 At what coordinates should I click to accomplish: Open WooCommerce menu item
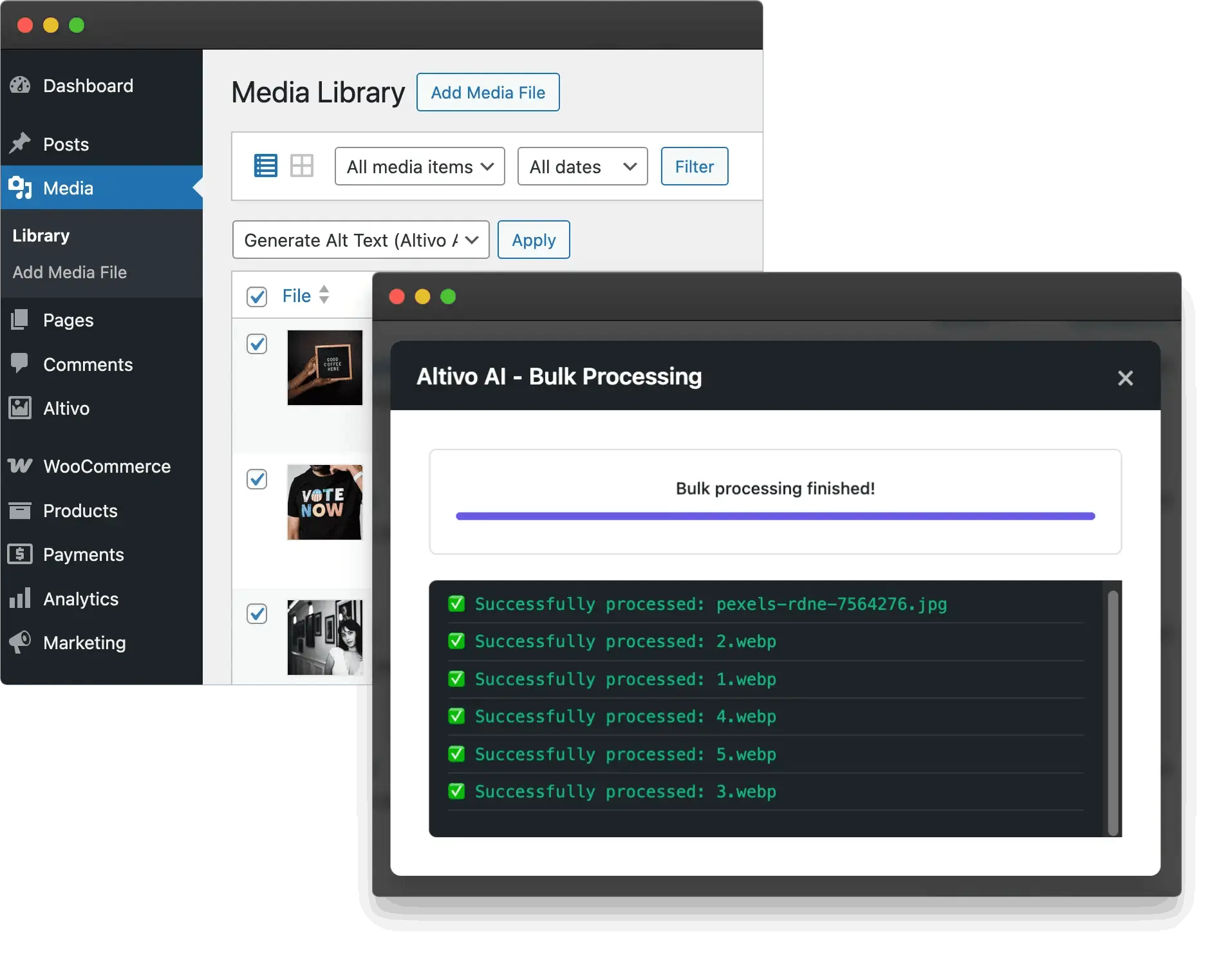point(102,466)
